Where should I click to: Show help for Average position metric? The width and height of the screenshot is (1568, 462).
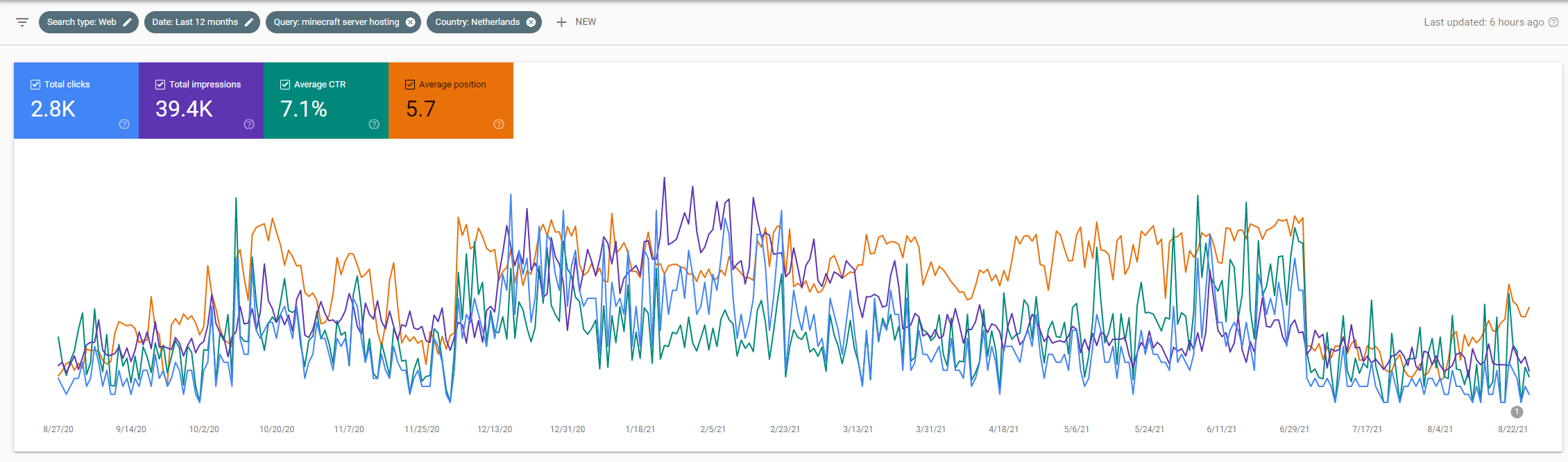pos(498,124)
